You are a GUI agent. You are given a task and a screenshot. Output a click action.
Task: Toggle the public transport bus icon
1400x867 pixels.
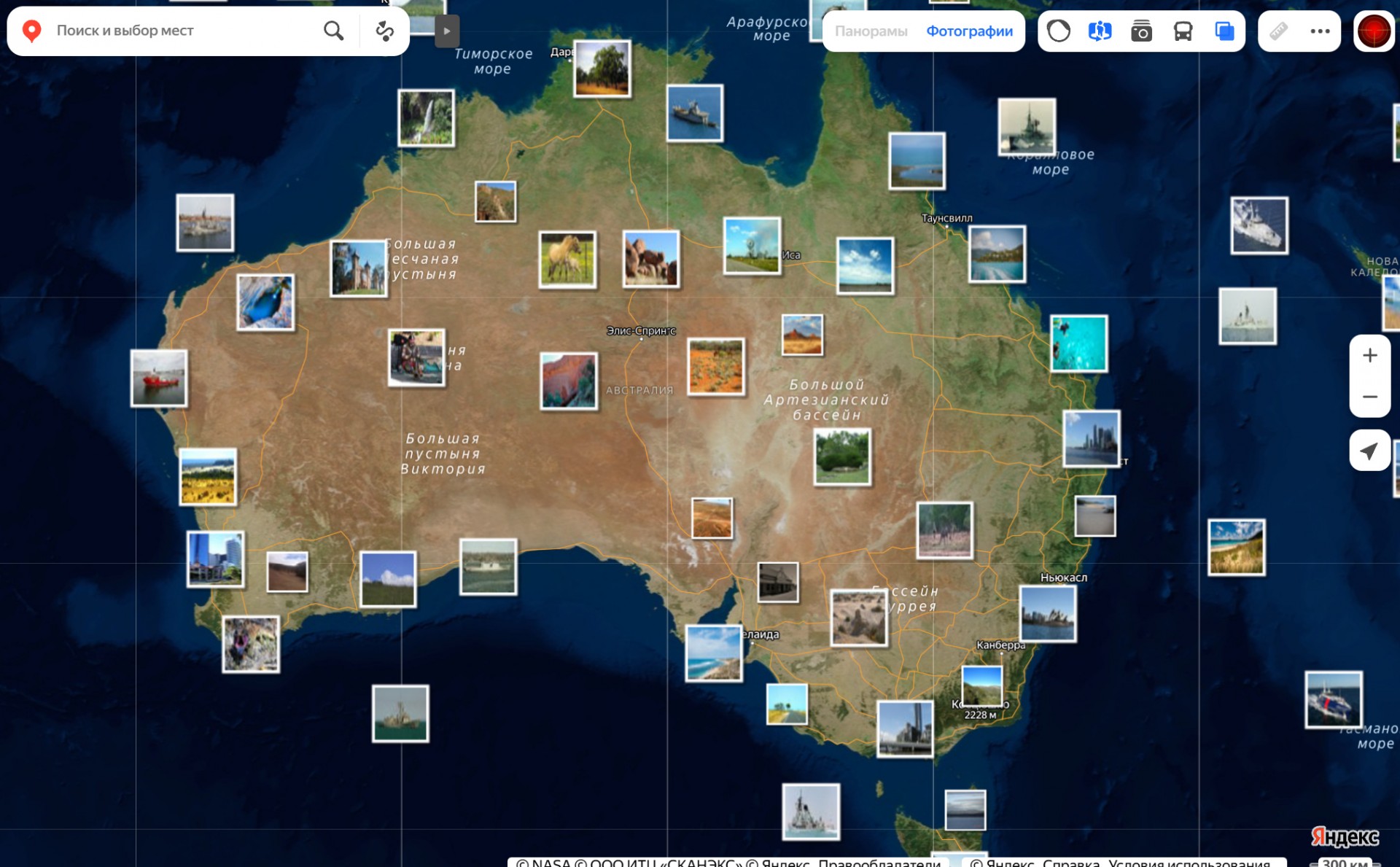(1183, 31)
